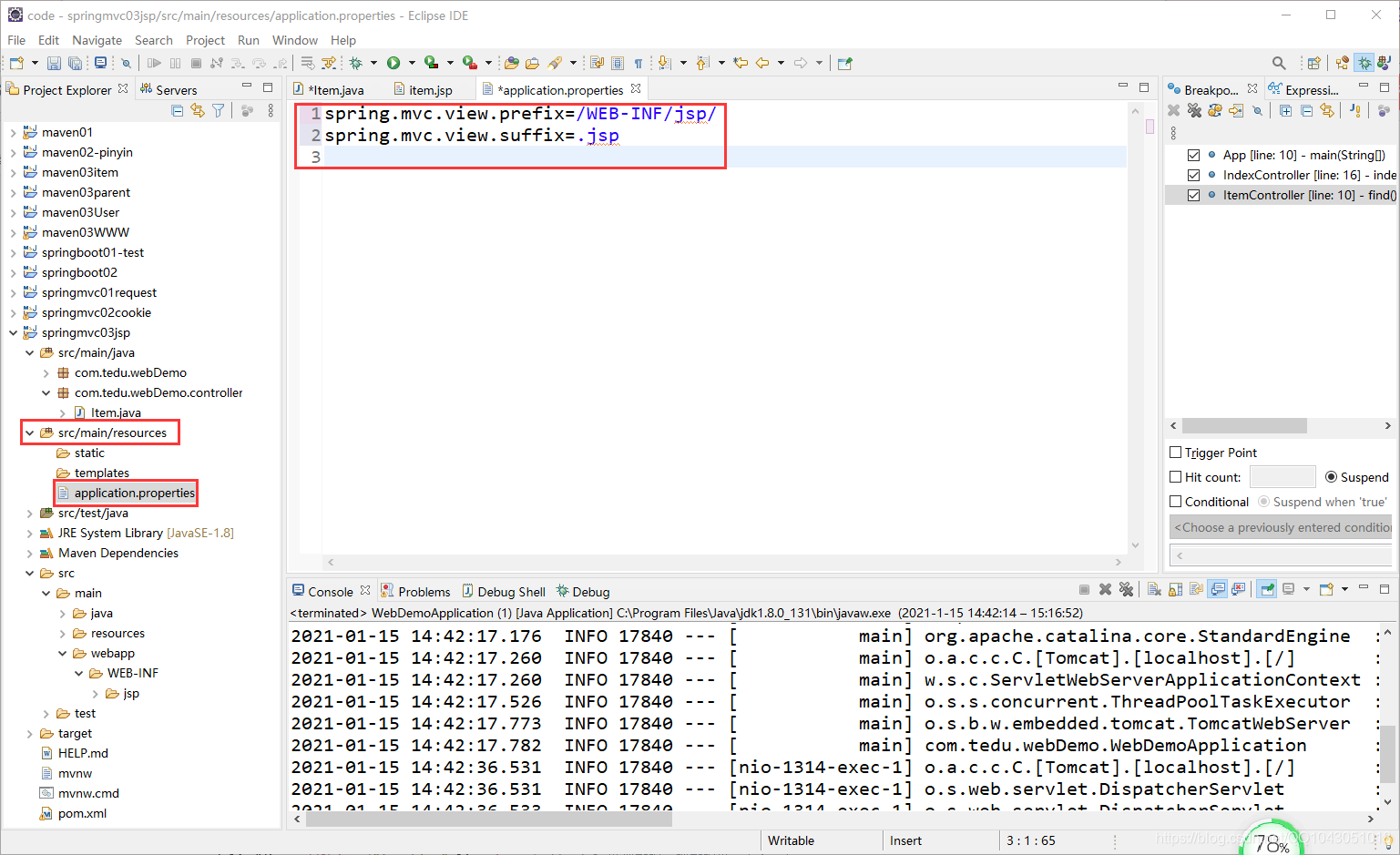Image resolution: width=1400 pixels, height=855 pixels.
Task: Switch to the Expressions tab
Action: (1303, 89)
